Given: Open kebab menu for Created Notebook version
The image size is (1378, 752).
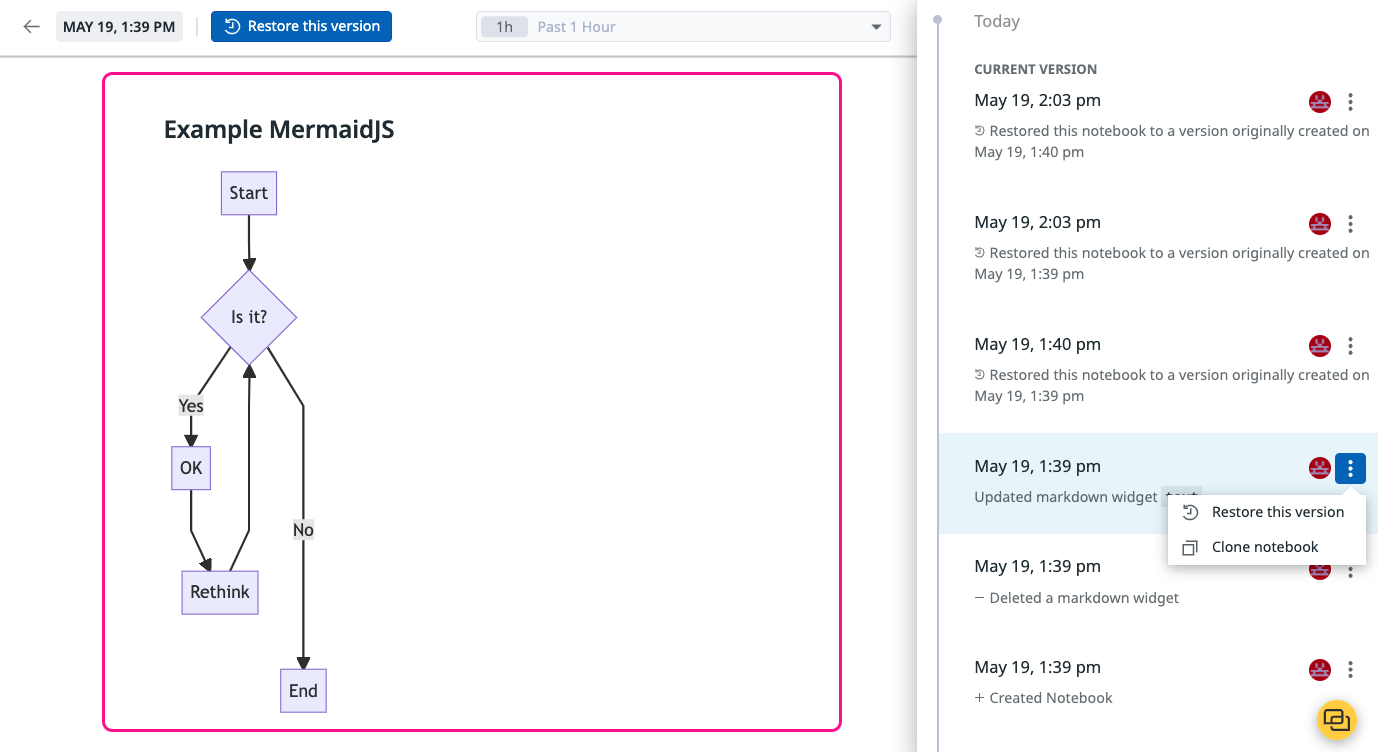Looking at the screenshot, I should [x=1350, y=670].
